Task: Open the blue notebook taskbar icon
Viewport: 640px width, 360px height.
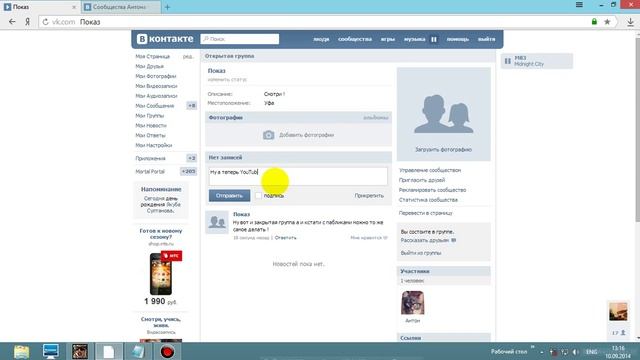Action: pos(138,351)
